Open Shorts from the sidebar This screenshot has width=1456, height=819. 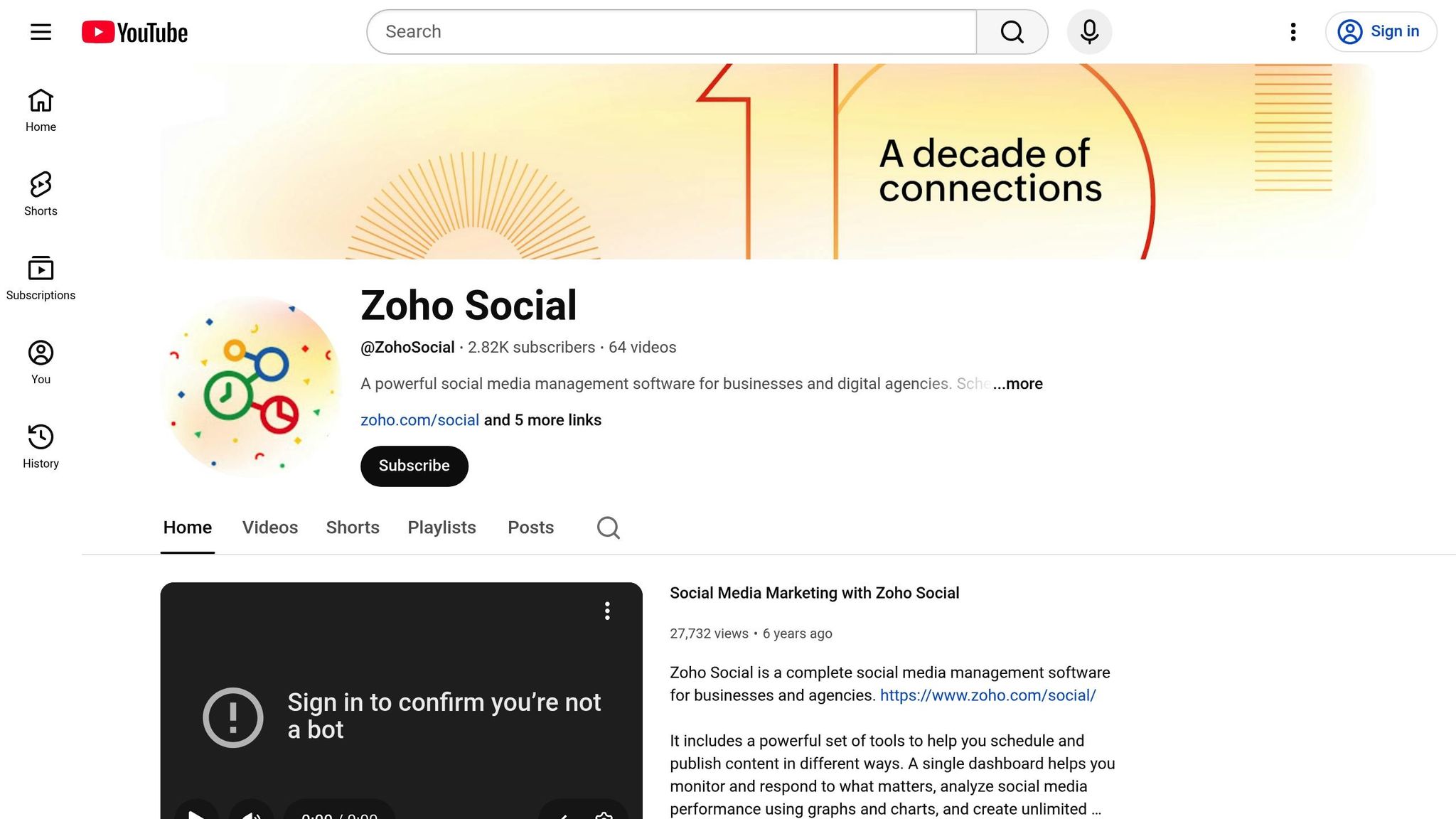[x=40, y=192]
